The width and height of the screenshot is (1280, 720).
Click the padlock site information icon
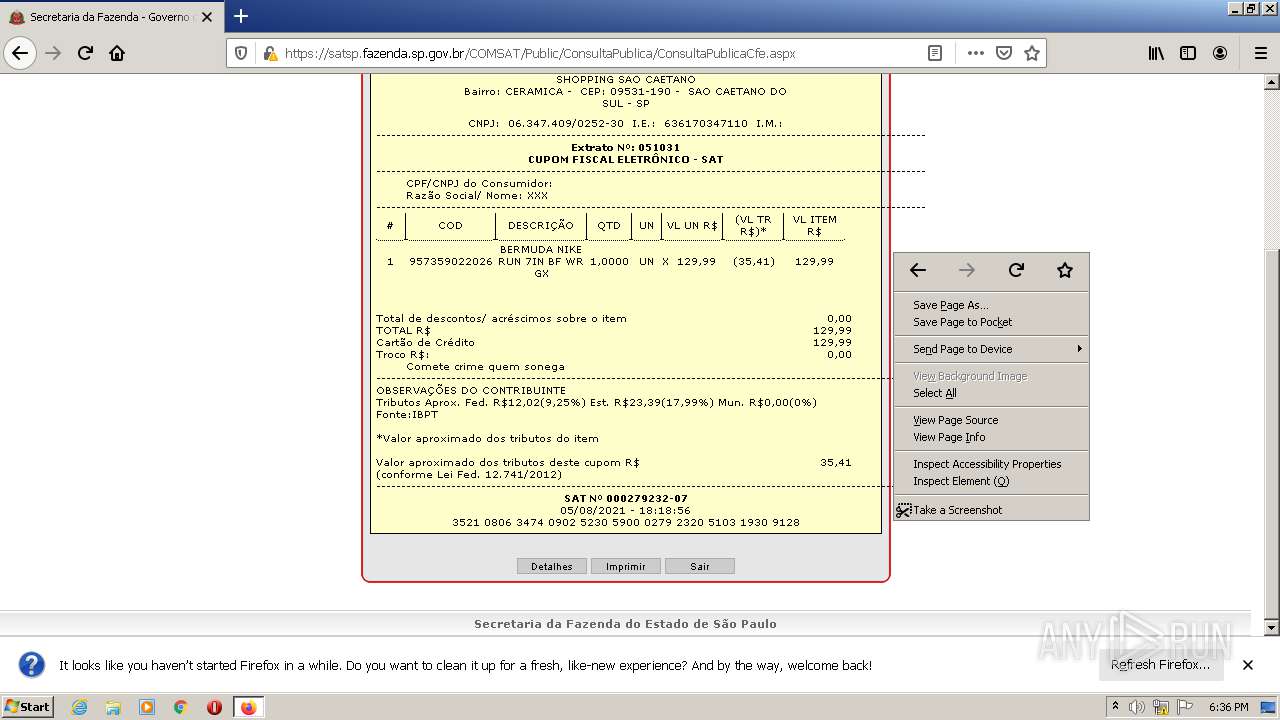(269, 53)
